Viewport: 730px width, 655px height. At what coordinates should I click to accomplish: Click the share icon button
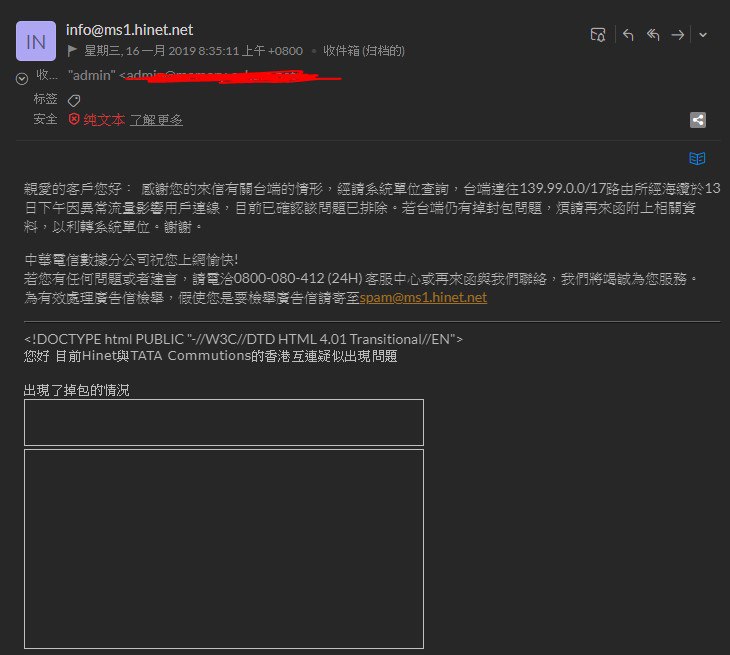[x=697, y=120]
